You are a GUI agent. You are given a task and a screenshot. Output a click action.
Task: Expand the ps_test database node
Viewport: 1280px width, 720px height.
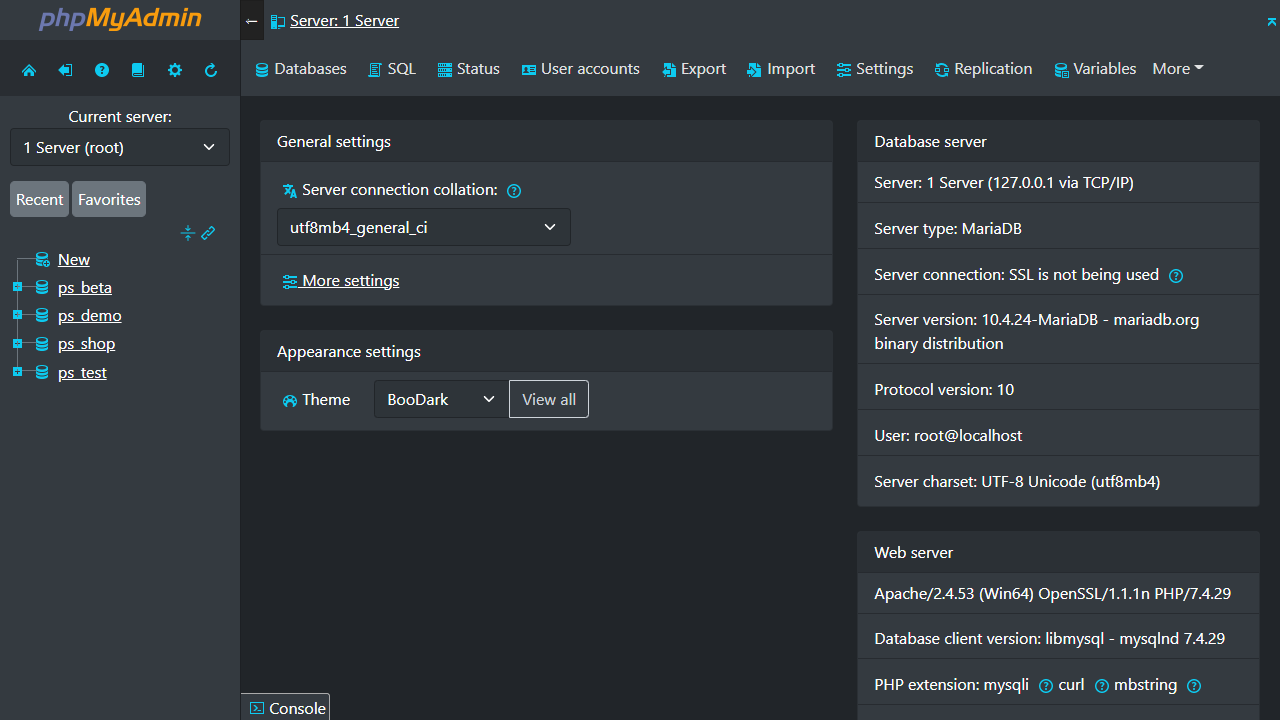tap(17, 372)
